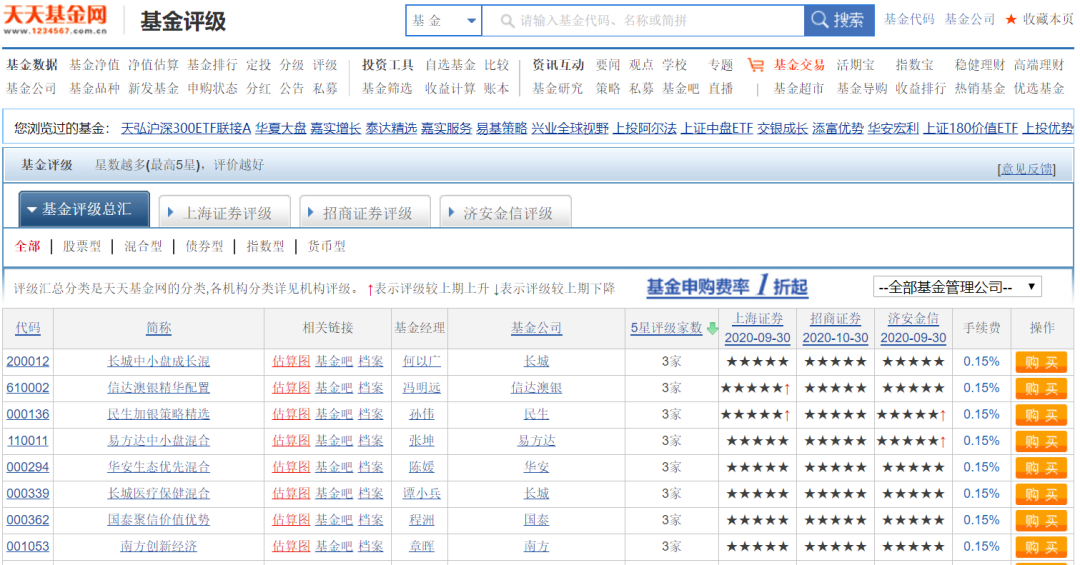Open browsed fund 华夏大盘
Viewport: 1080px width, 565px height.
click(280, 128)
